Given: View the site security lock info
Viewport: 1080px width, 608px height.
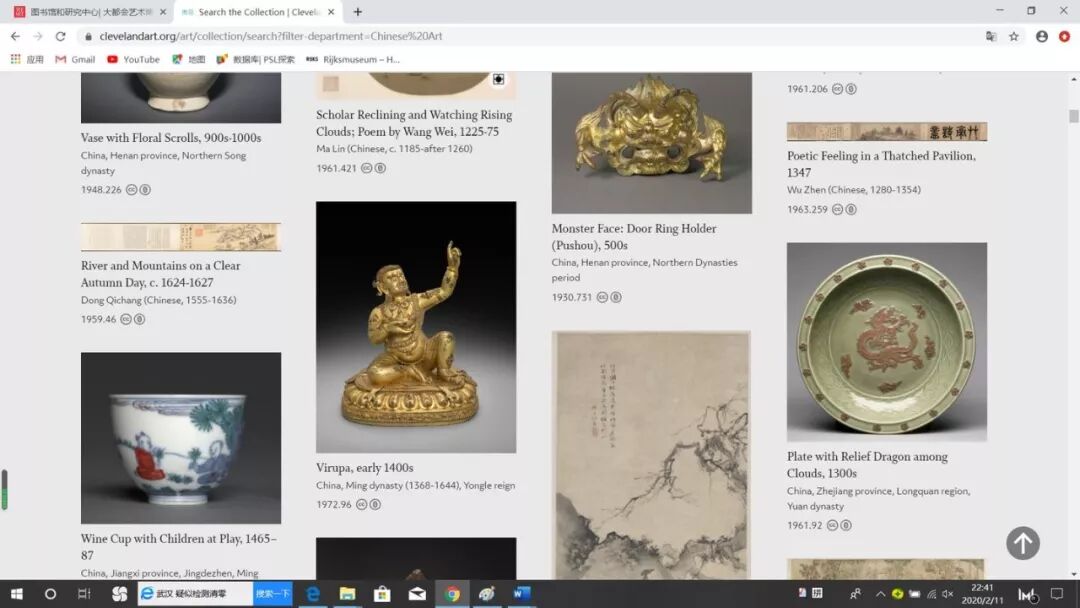Looking at the screenshot, I should coord(88,36).
